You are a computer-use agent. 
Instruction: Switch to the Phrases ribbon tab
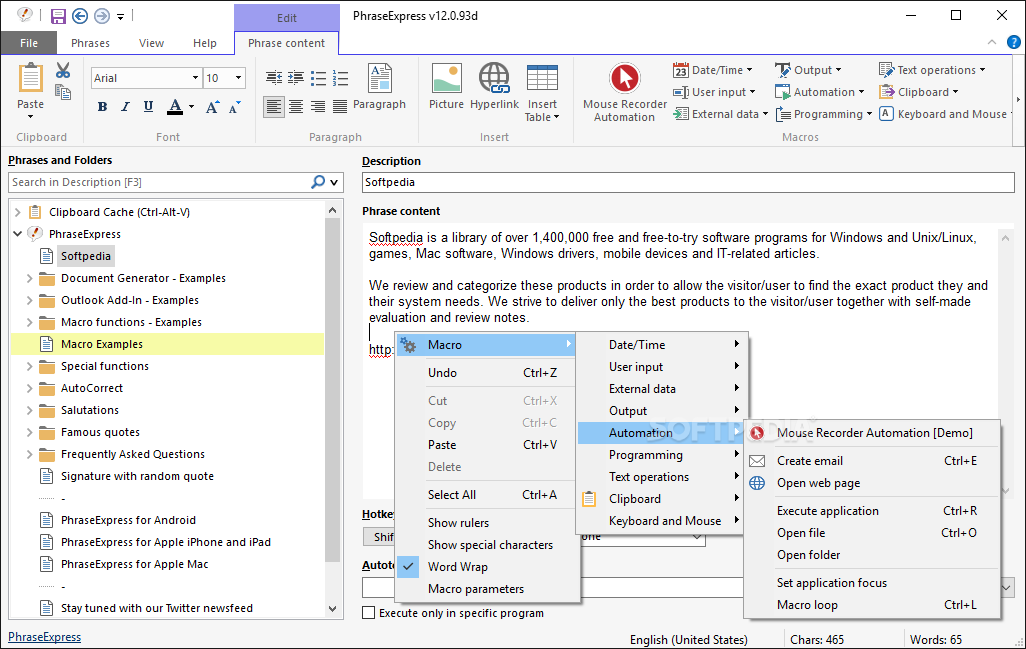90,43
